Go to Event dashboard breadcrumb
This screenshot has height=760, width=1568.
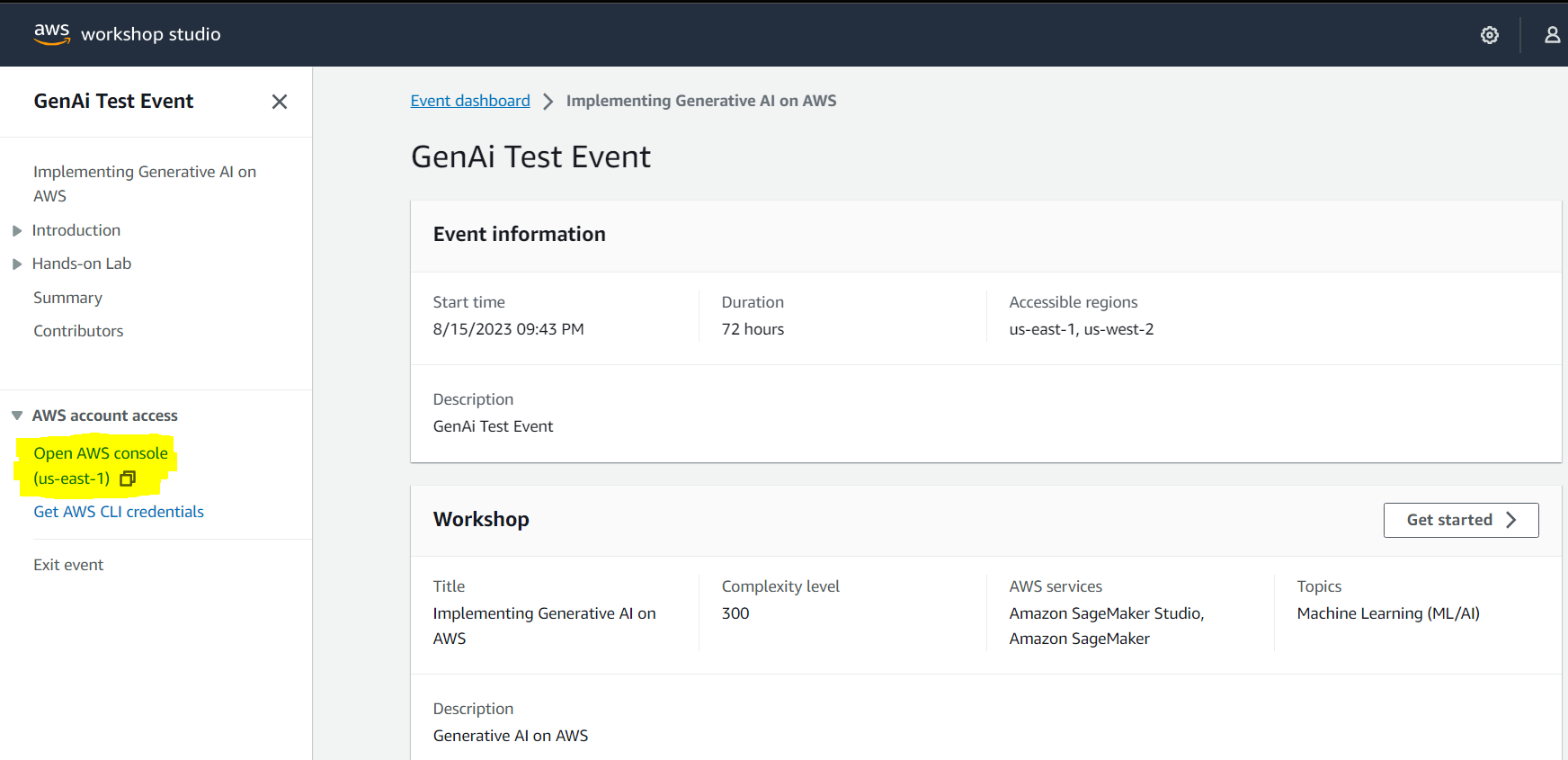[470, 101]
